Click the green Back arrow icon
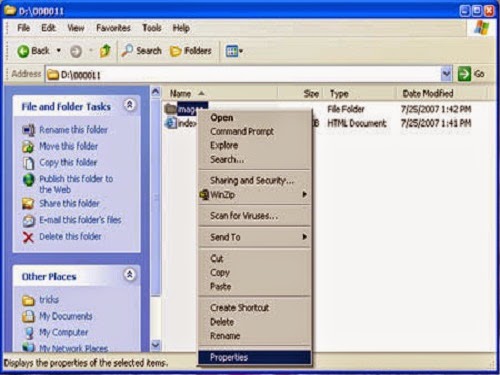The width and height of the screenshot is (500, 375). [23, 51]
